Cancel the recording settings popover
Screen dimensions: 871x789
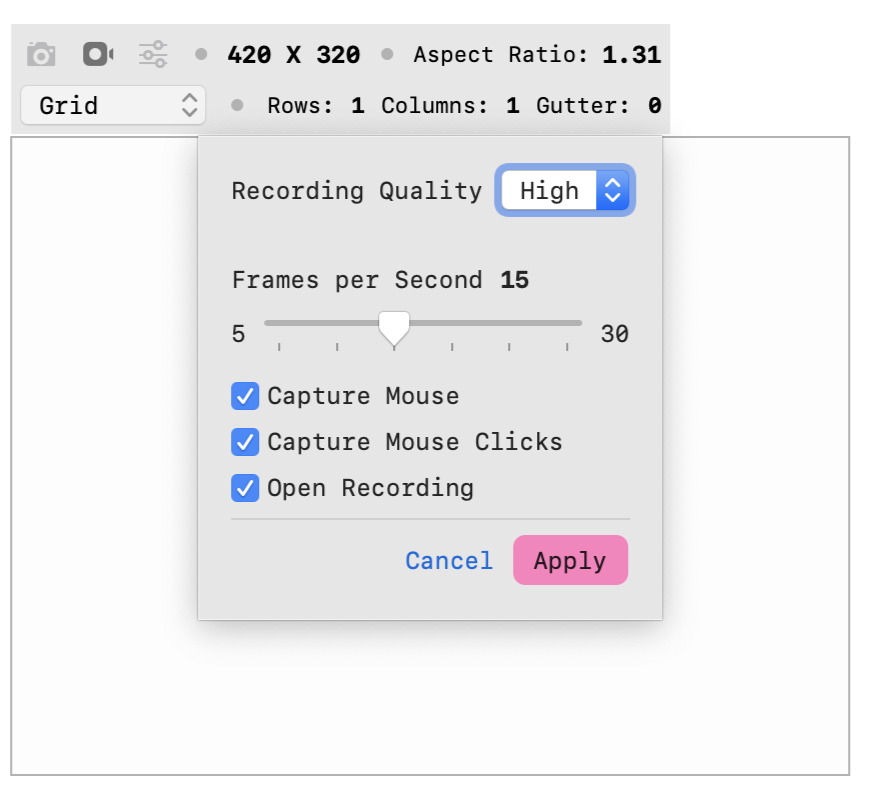pyautogui.click(x=449, y=561)
